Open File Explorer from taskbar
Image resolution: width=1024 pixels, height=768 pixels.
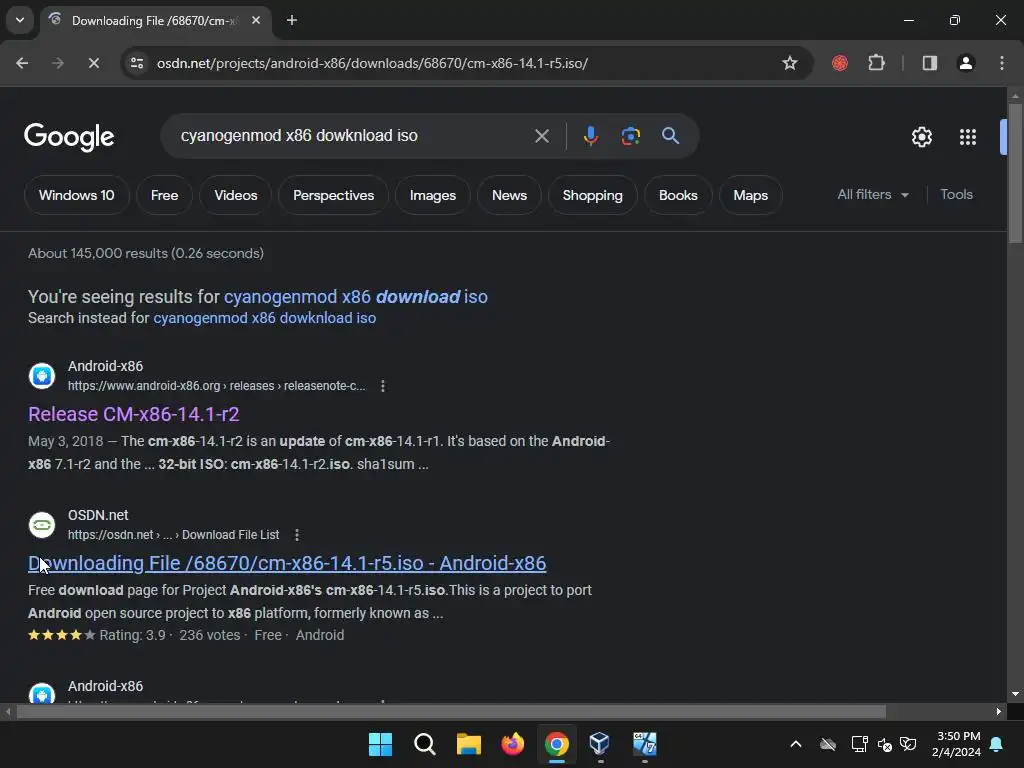point(469,744)
